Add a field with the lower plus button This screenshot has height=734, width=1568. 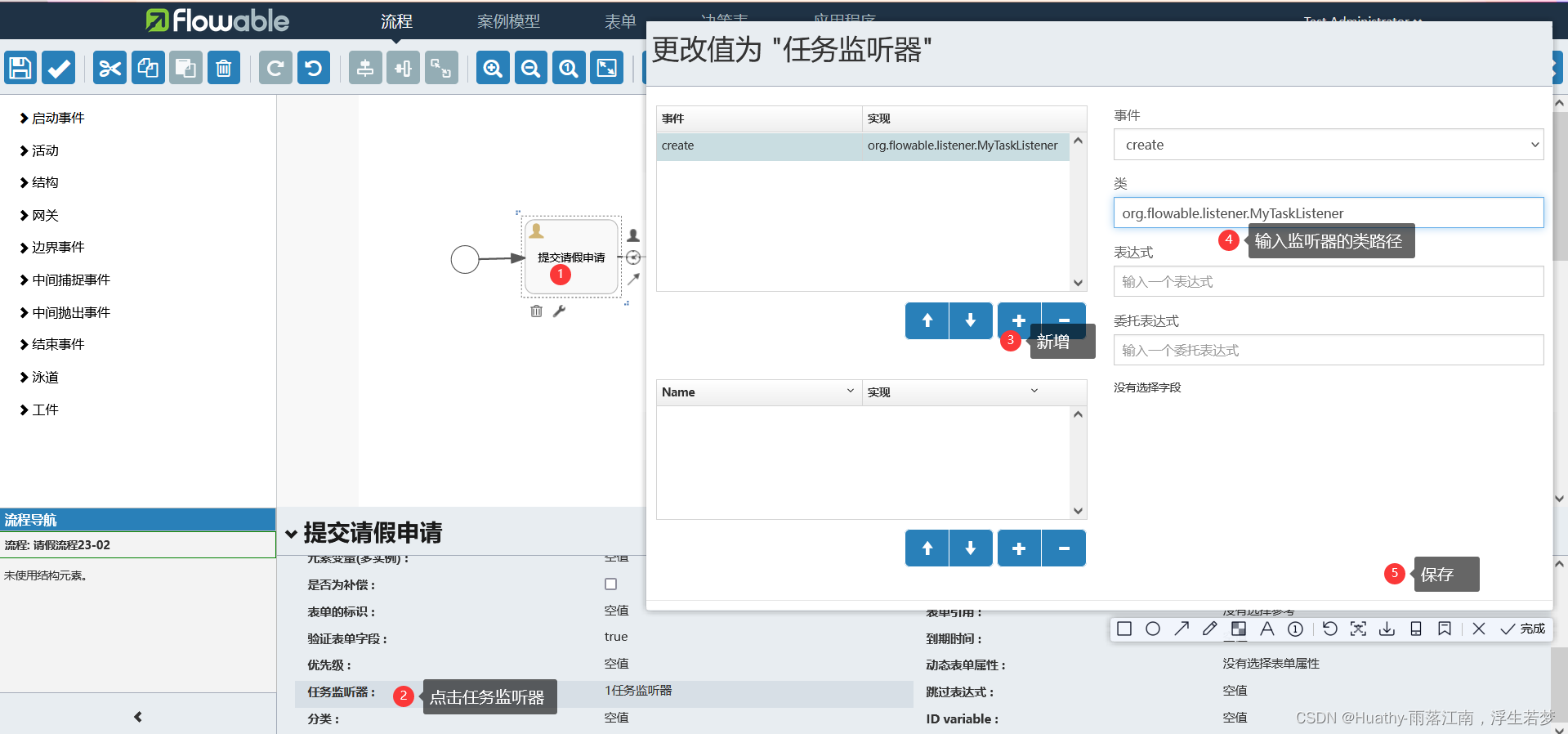pos(1019,548)
